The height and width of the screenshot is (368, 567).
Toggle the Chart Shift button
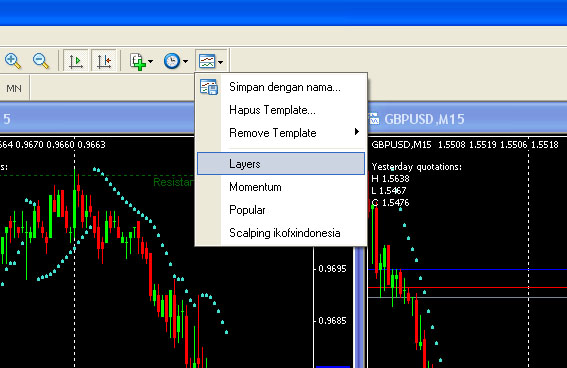point(104,61)
